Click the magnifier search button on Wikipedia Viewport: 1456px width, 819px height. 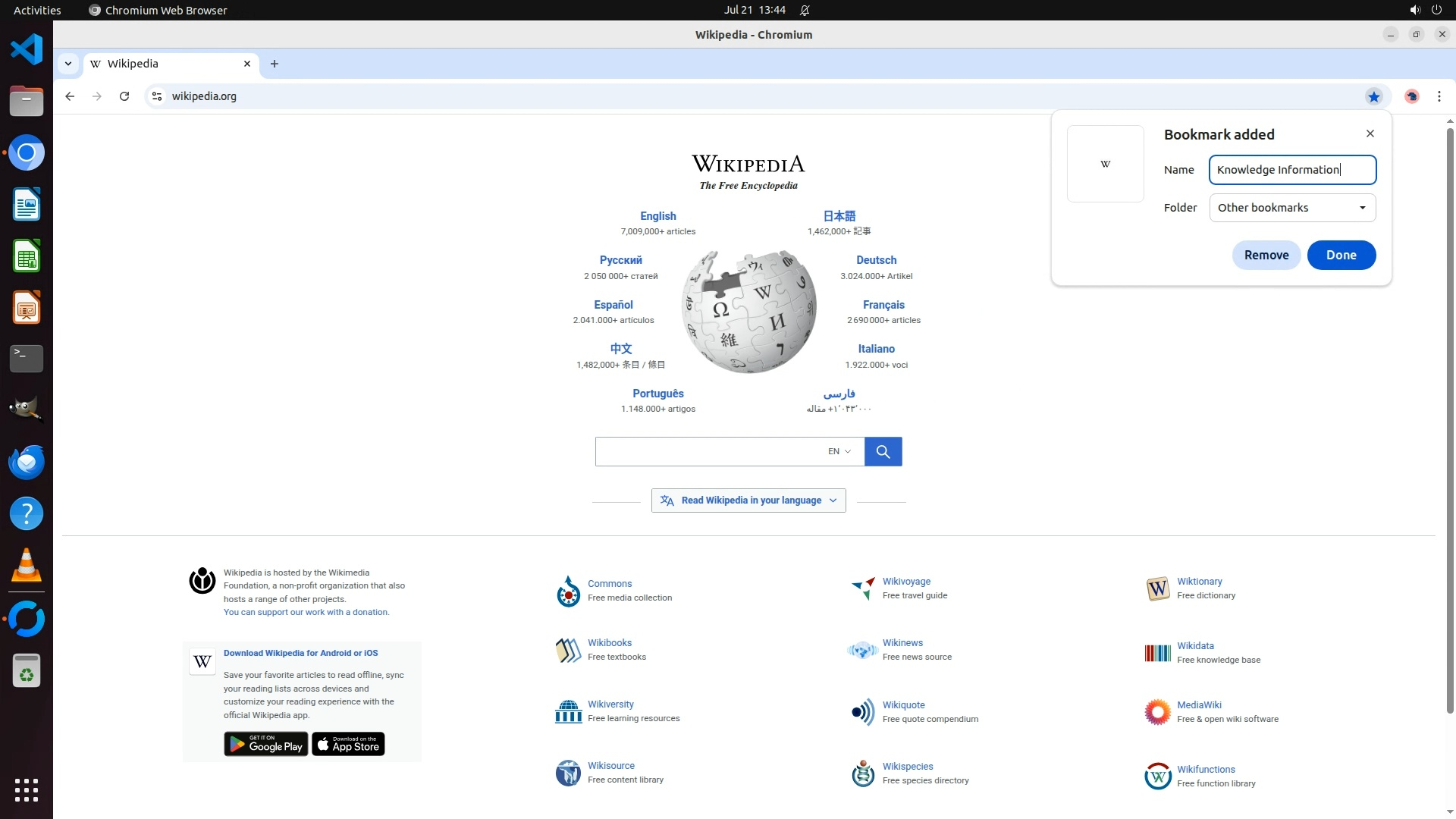coord(883,452)
